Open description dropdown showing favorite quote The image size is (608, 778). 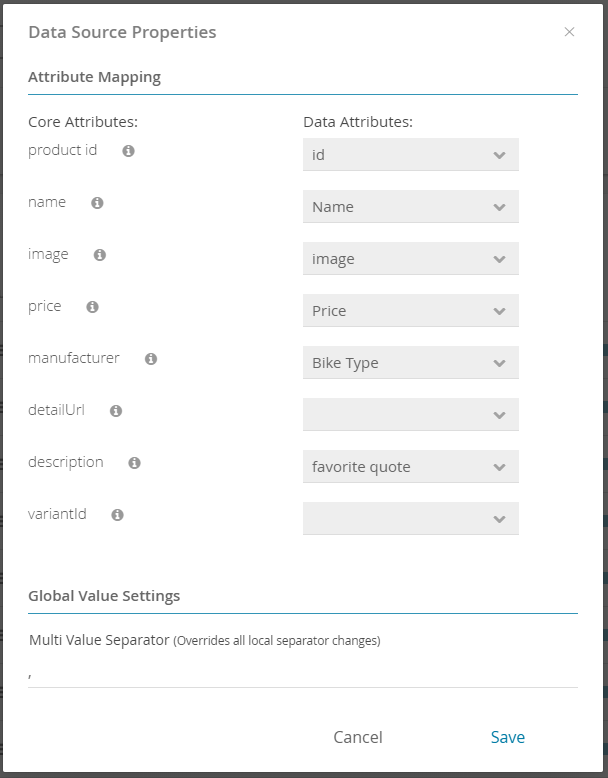pos(411,467)
